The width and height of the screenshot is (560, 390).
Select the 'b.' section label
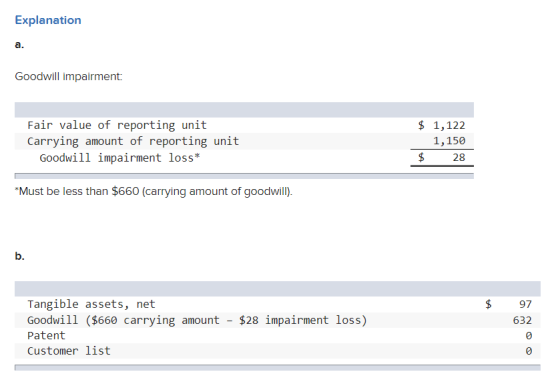[x=20, y=256]
